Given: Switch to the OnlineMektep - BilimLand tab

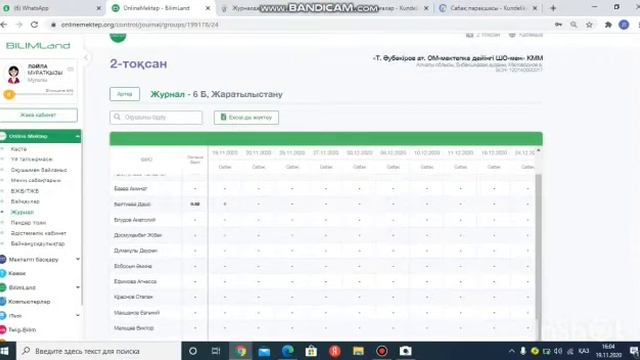Looking at the screenshot, I should 161,8.
